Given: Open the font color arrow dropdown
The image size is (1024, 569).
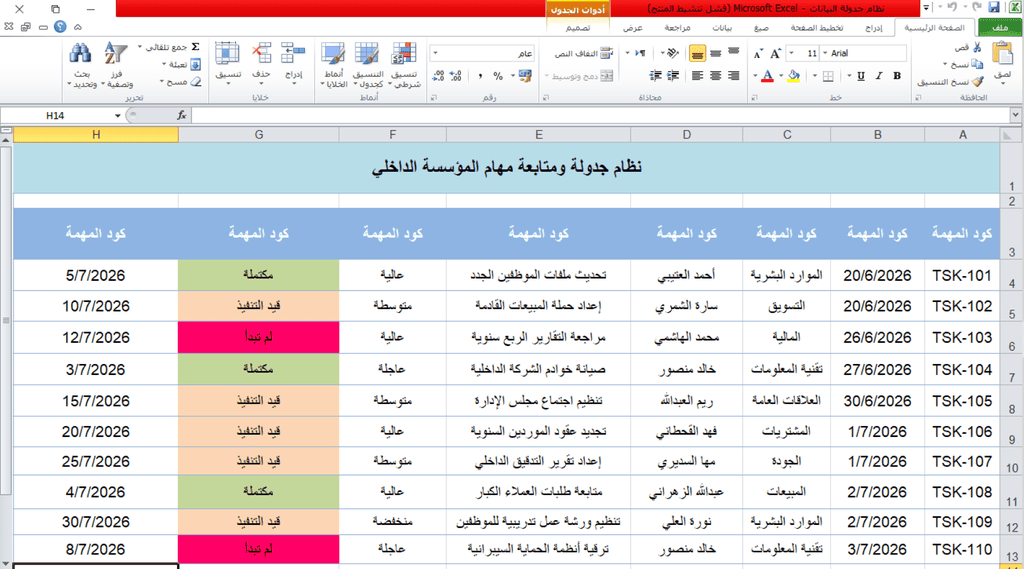Looking at the screenshot, I should 755,76.
